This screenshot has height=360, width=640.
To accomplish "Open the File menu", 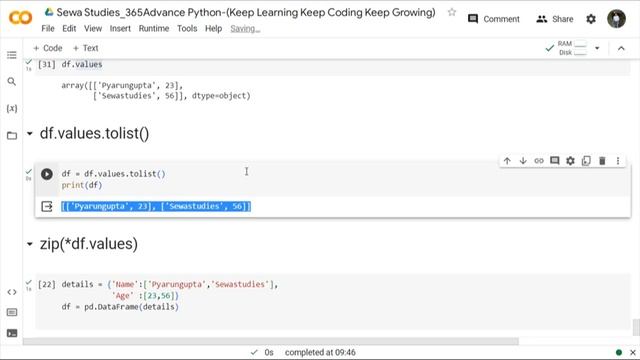I will pyautogui.click(x=48, y=29).
